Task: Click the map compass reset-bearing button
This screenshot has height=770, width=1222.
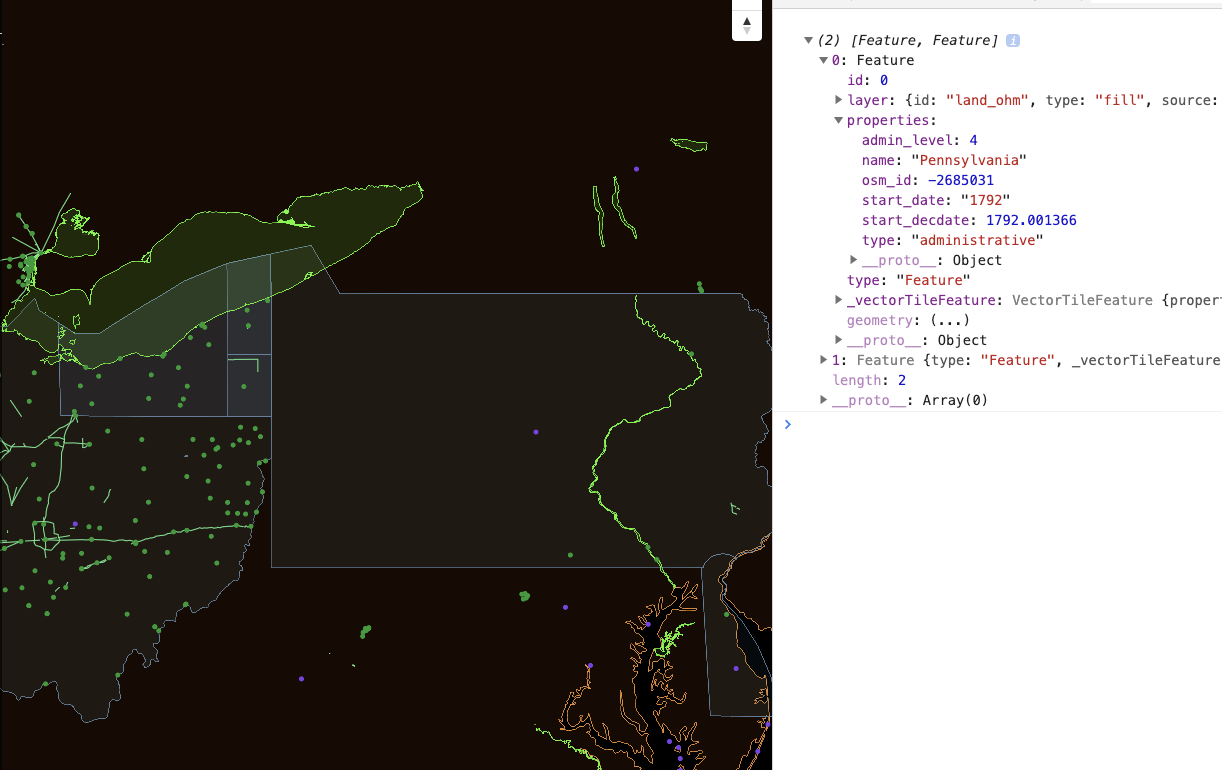Action: 747,24
